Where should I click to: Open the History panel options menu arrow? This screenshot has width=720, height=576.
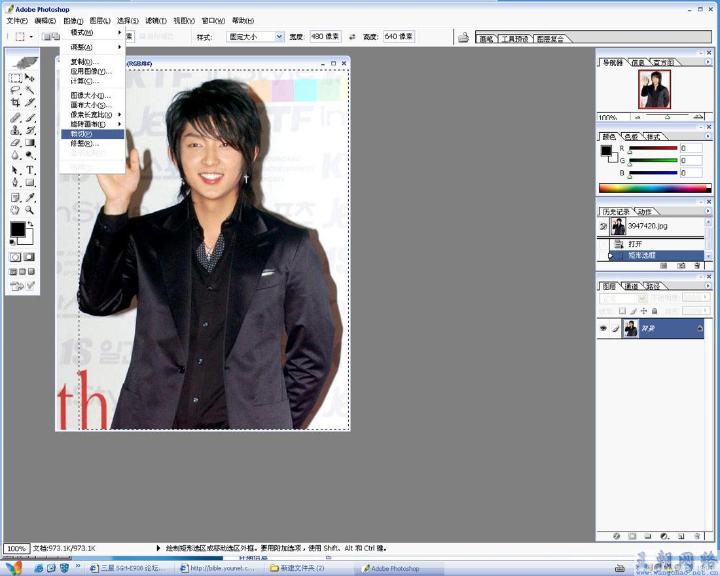708,211
